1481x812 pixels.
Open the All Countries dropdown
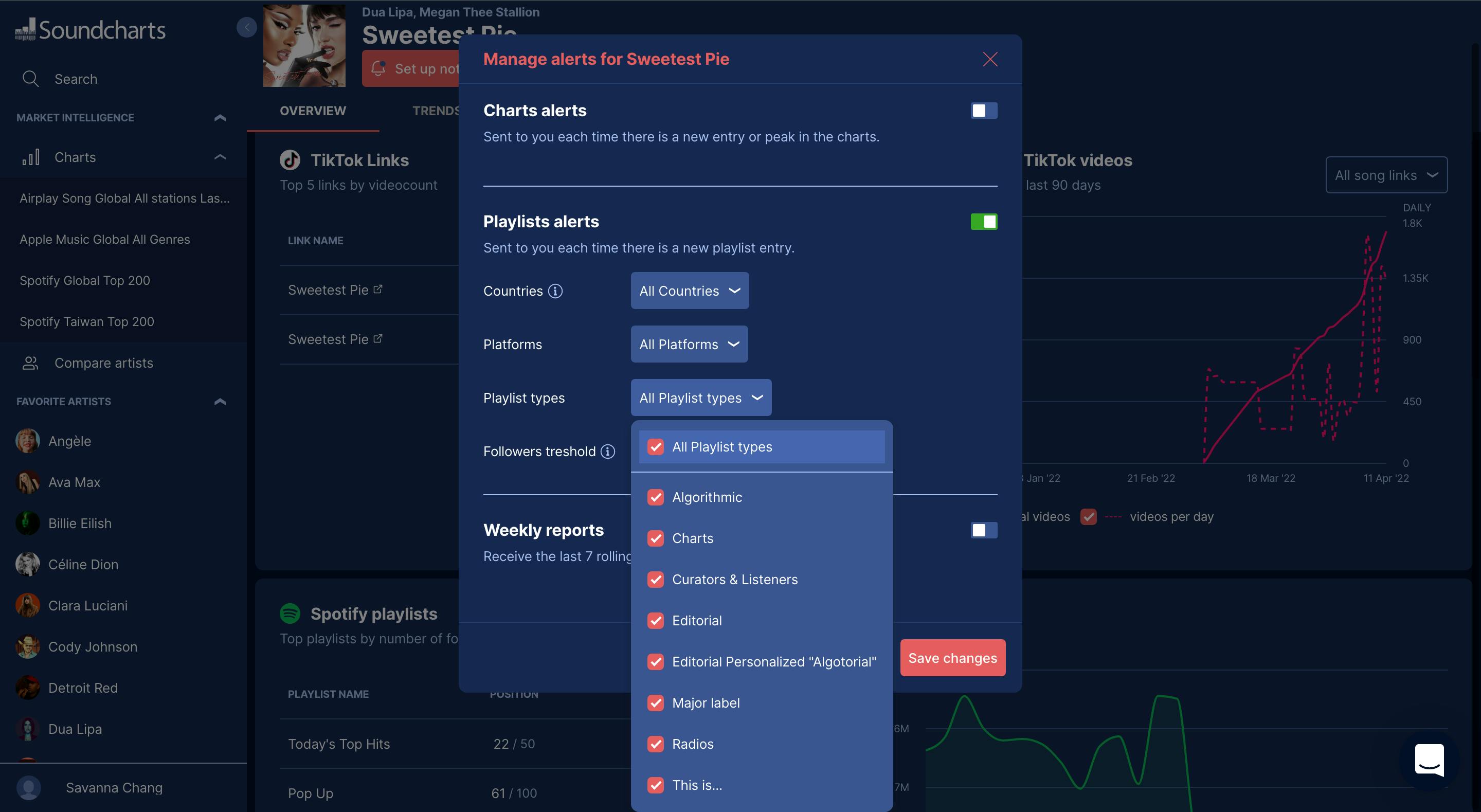point(689,291)
